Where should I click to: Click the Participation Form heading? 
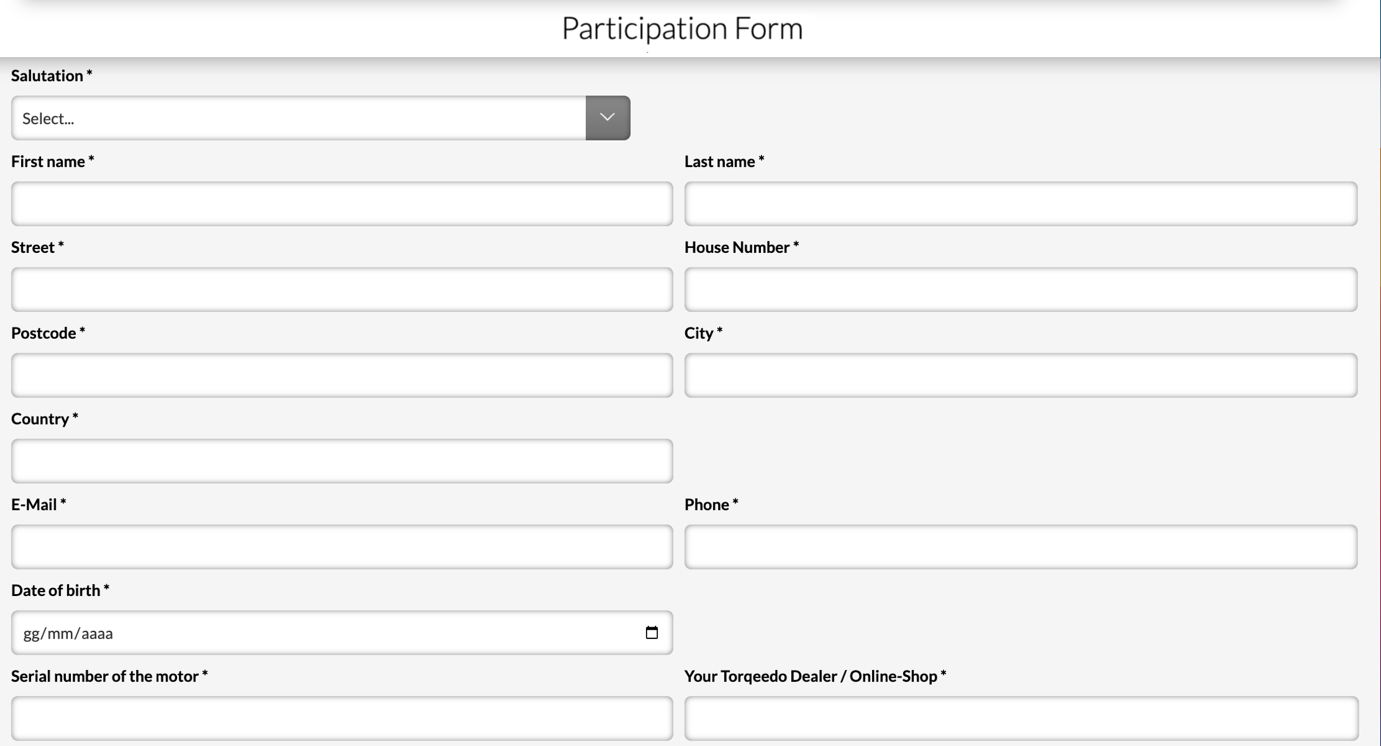[x=682, y=29]
